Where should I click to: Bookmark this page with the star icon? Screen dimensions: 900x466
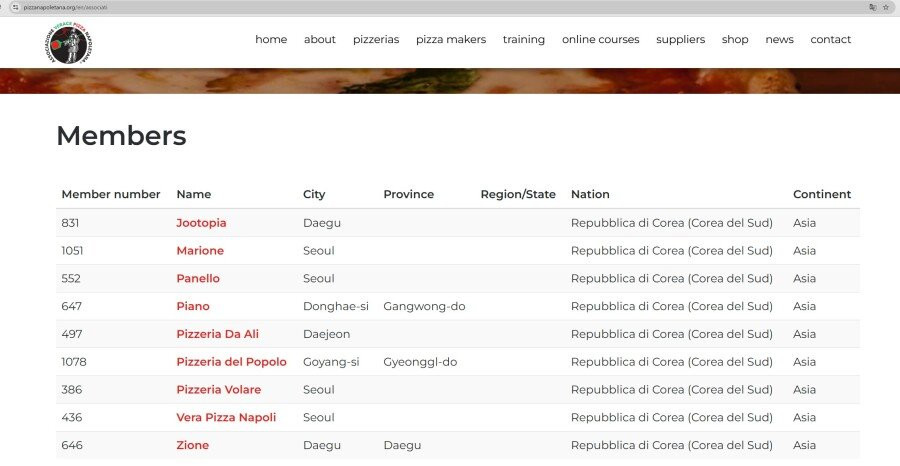[886, 7]
